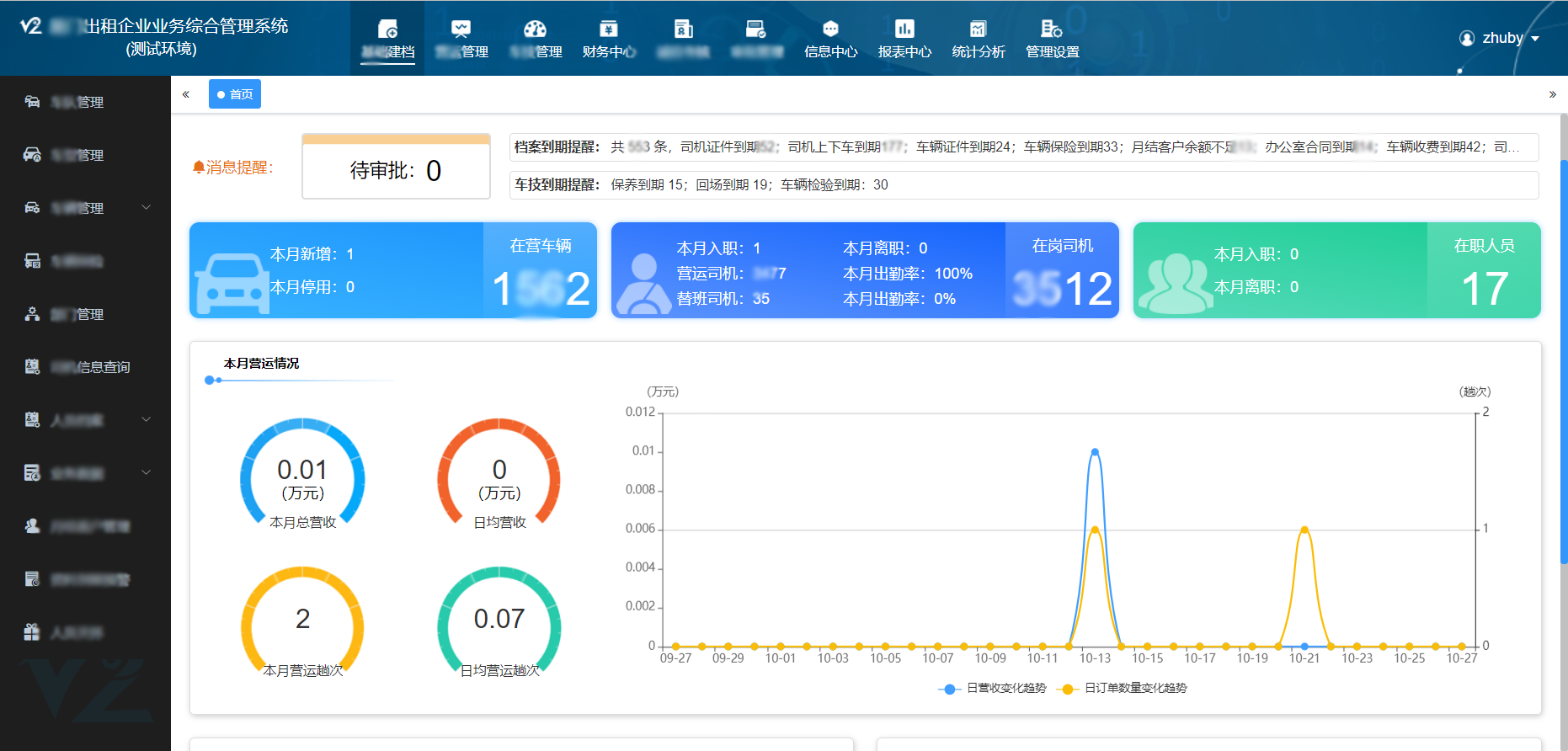Image resolution: width=1568 pixels, height=751 pixels.
Task: Click the 待审批 pending approval box
Action: [x=396, y=169]
